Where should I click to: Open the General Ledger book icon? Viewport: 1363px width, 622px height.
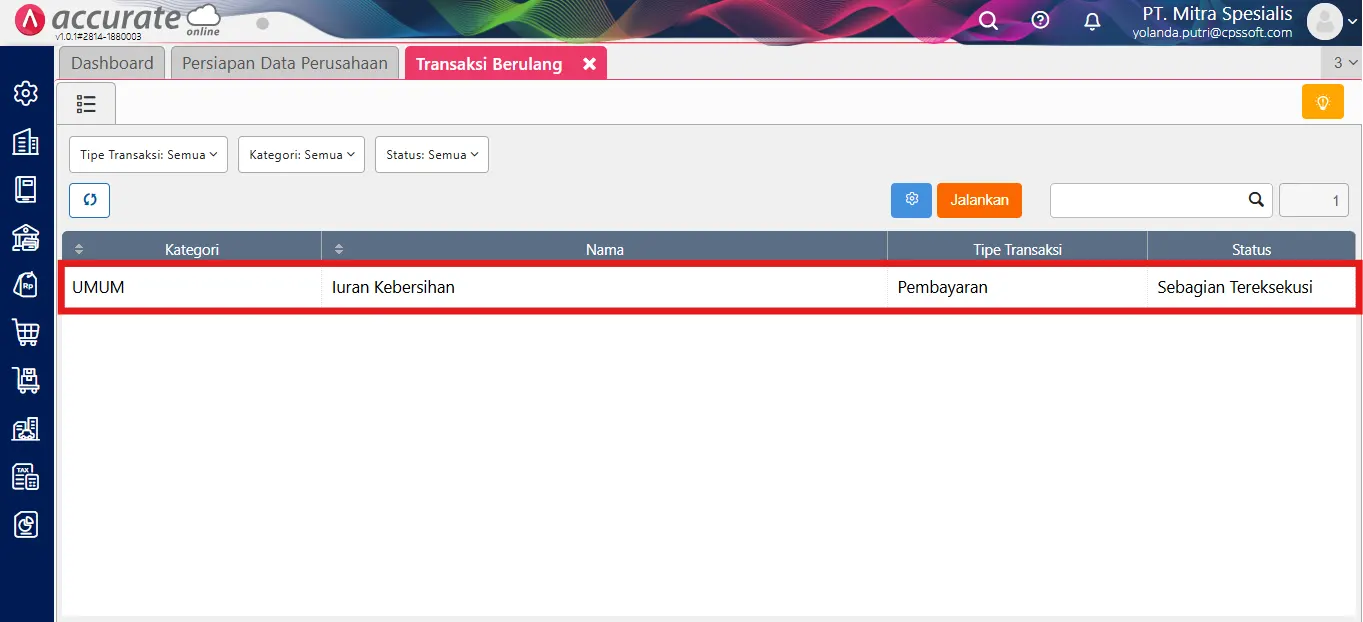click(26, 189)
